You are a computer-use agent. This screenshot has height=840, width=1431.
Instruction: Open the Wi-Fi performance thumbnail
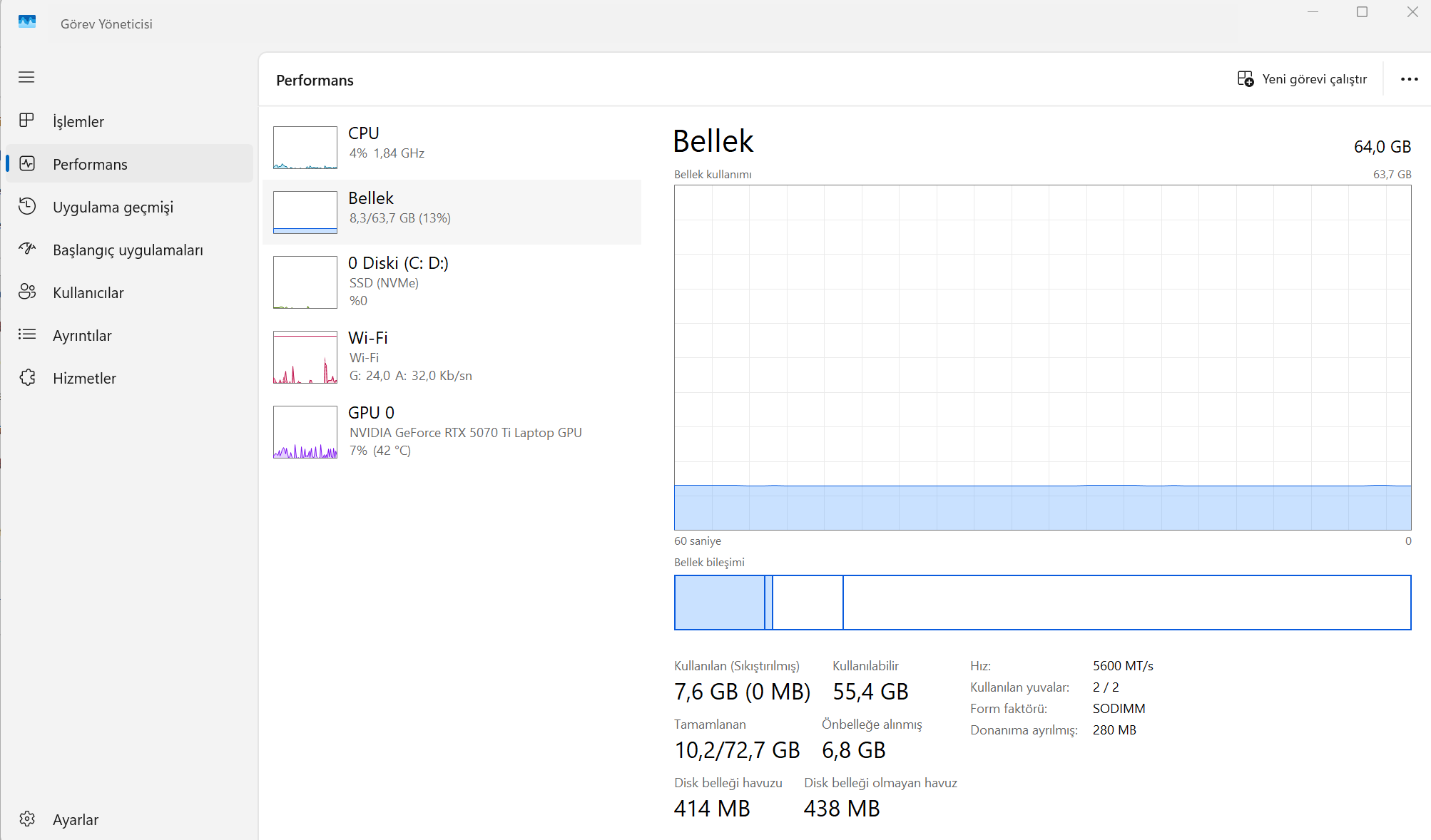(305, 357)
